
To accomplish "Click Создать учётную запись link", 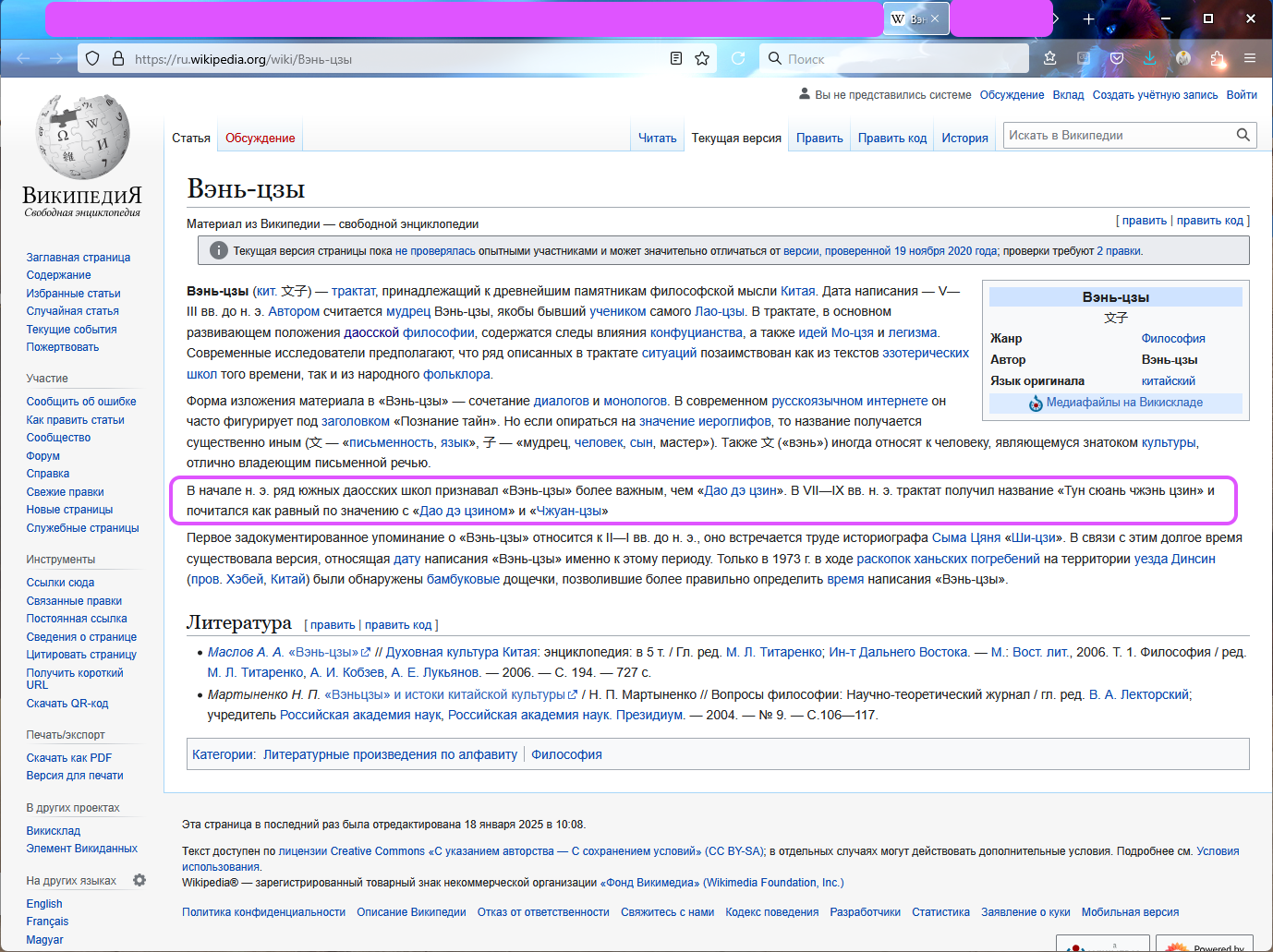I will pyautogui.click(x=1155, y=95).
